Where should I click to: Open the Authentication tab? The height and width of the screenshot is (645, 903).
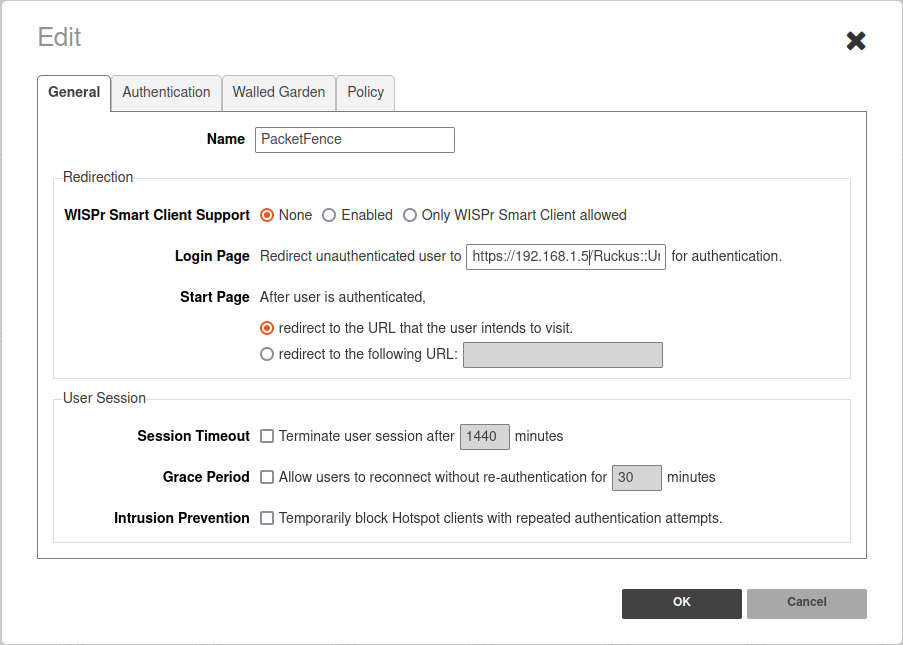coord(166,93)
